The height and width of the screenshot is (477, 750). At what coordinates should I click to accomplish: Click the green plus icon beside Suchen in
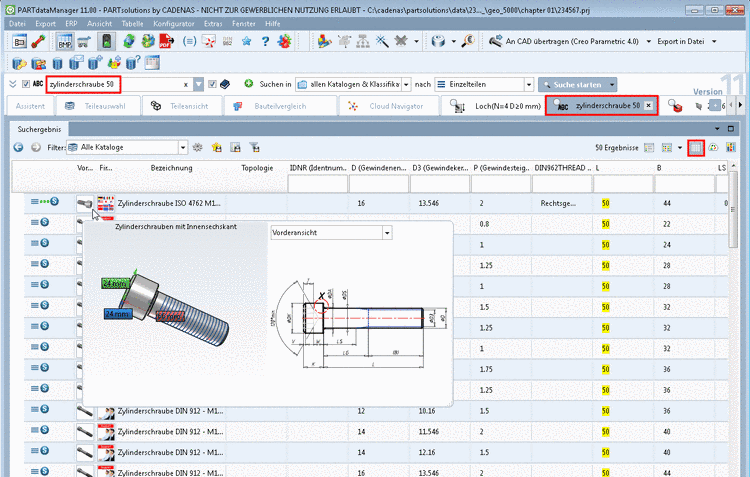(x=248, y=84)
